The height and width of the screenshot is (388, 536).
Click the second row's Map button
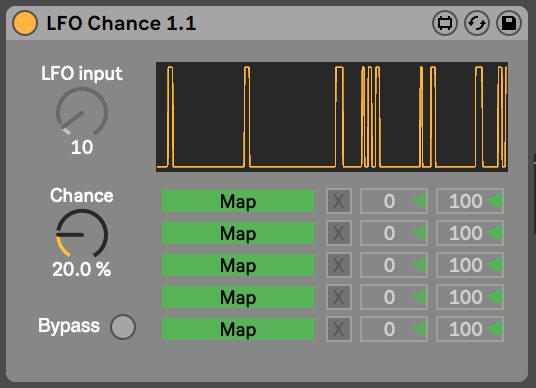(238, 233)
